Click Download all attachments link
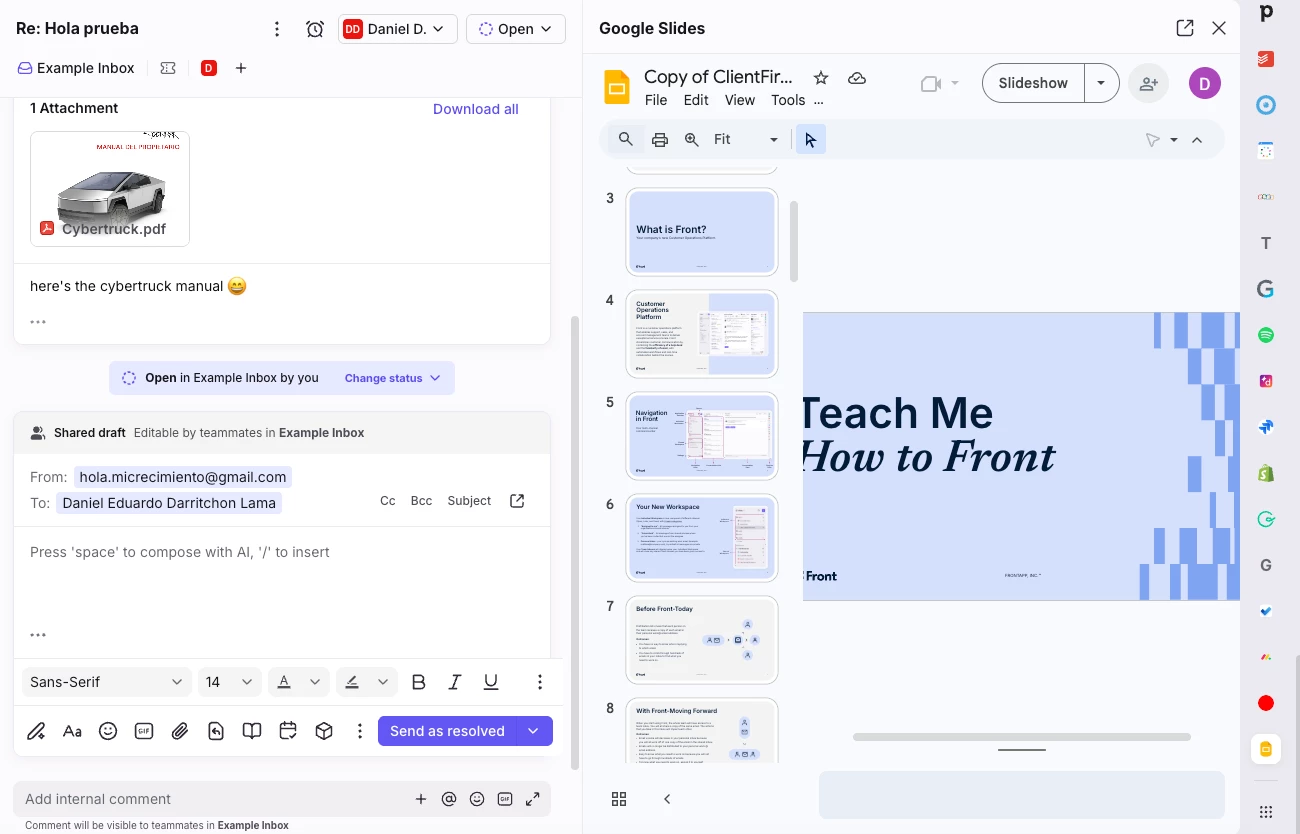 point(476,109)
